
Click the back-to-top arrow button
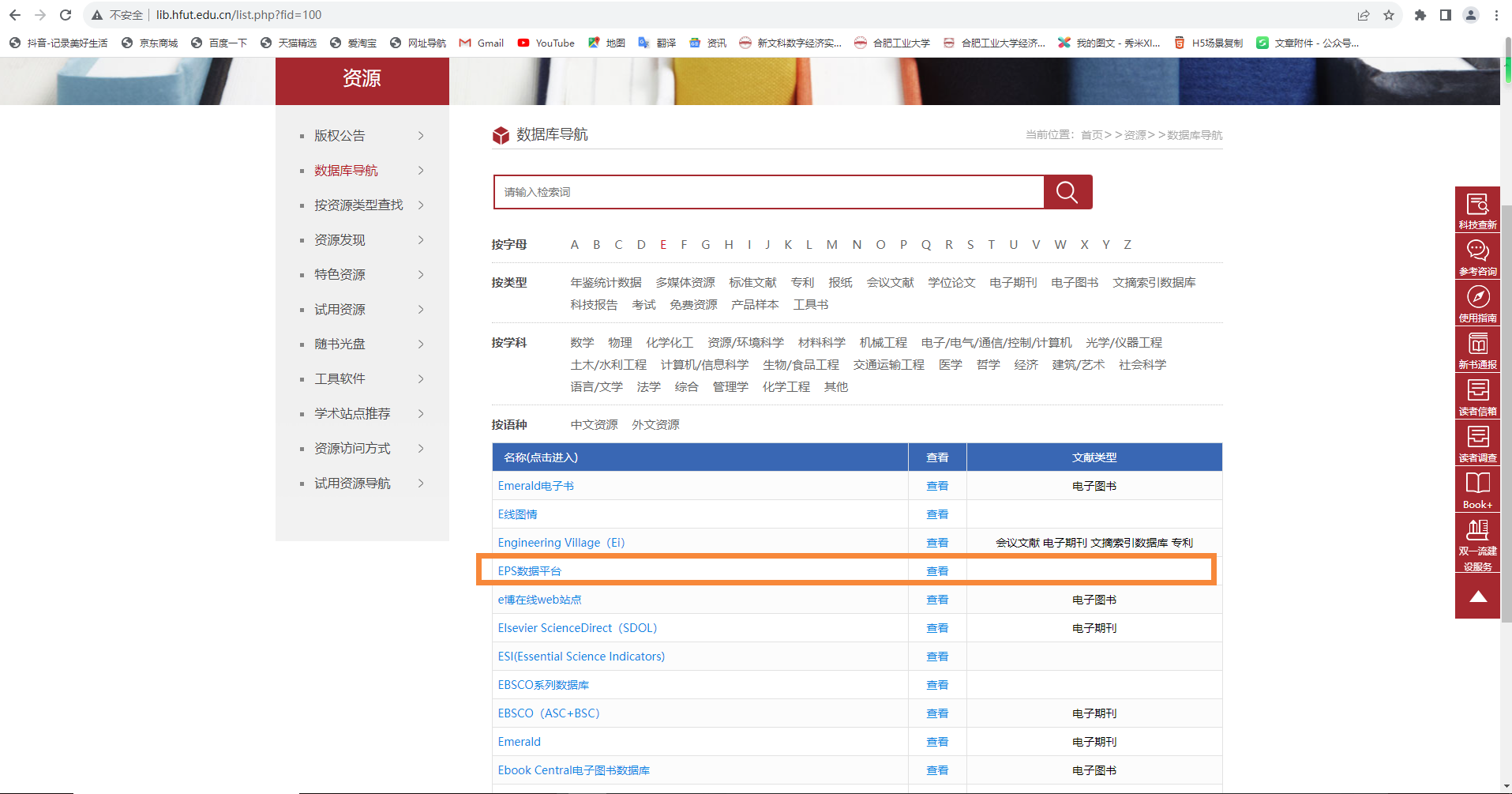coord(1477,596)
